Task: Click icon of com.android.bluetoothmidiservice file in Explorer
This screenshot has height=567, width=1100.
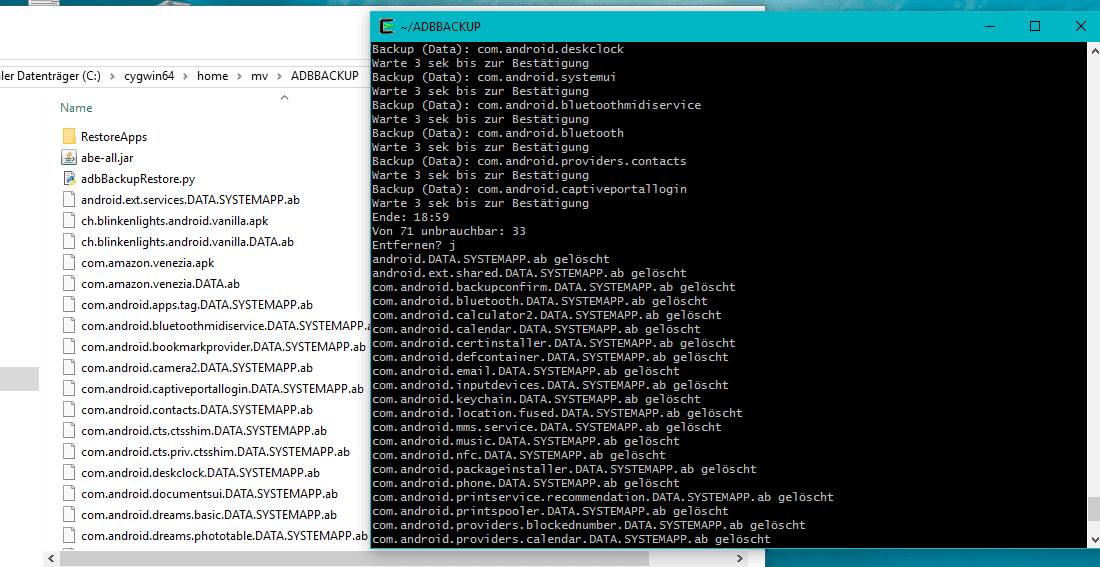Action: [x=69, y=326]
